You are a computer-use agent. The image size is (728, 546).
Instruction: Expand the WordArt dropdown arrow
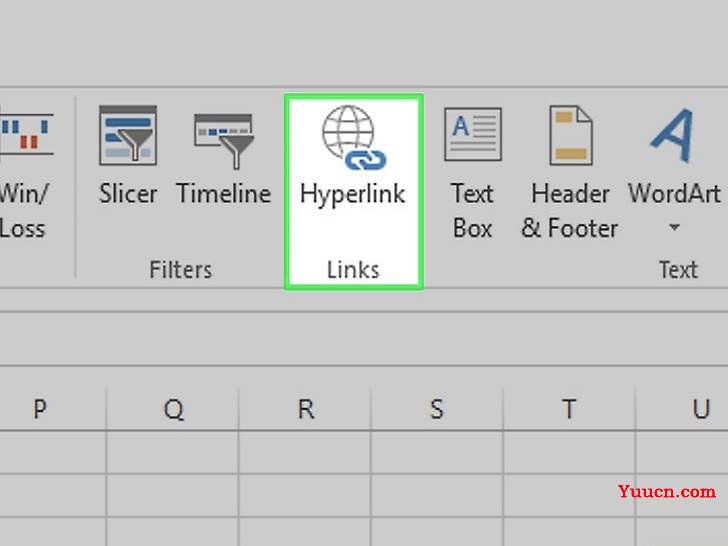click(674, 228)
